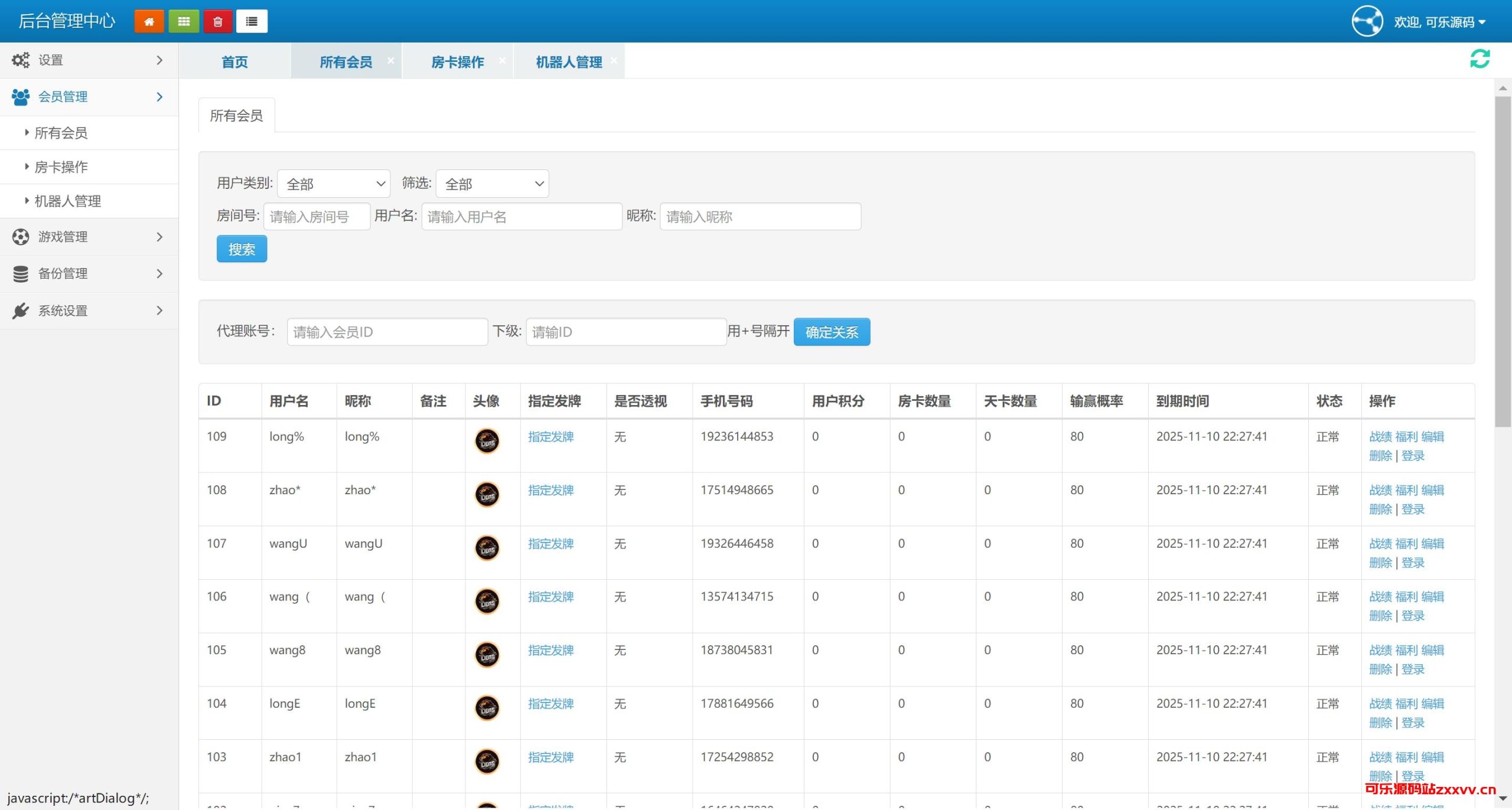The height and width of the screenshot is (810, 1512).
Task: Click the green grid icon button
Action: pos(184,22)
